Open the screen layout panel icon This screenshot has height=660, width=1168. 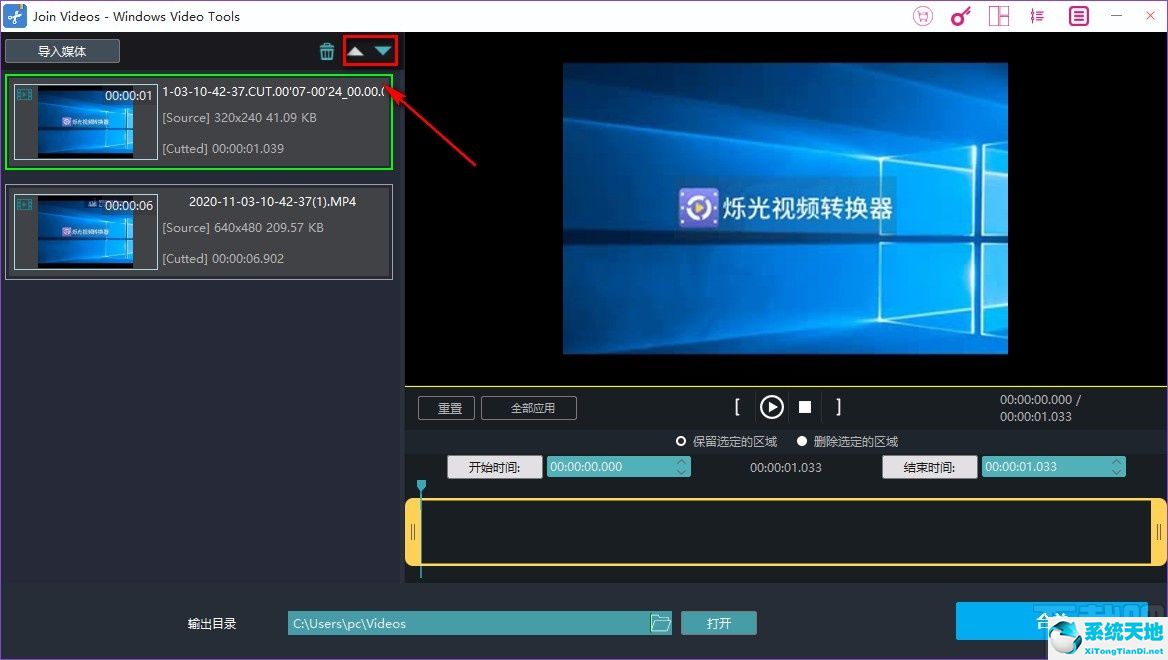tap(999, 16)
